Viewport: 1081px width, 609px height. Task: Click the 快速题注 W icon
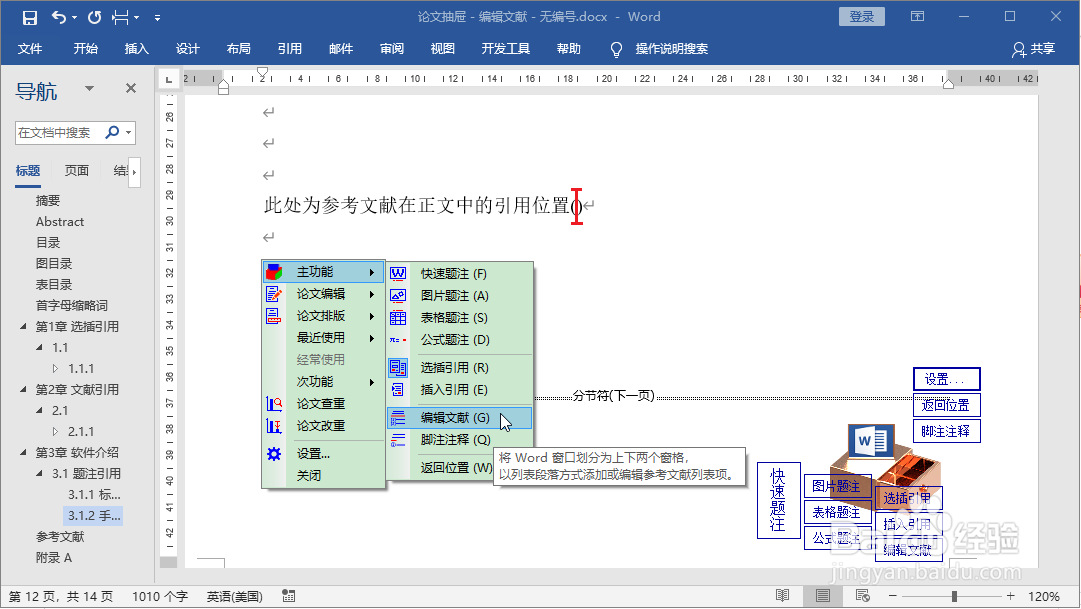tap(398, 274)
